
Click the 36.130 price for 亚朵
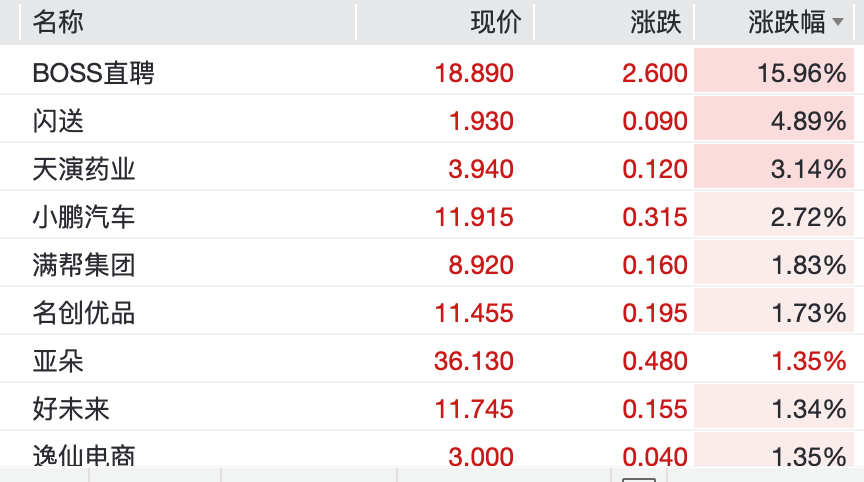tap(474, 361)
